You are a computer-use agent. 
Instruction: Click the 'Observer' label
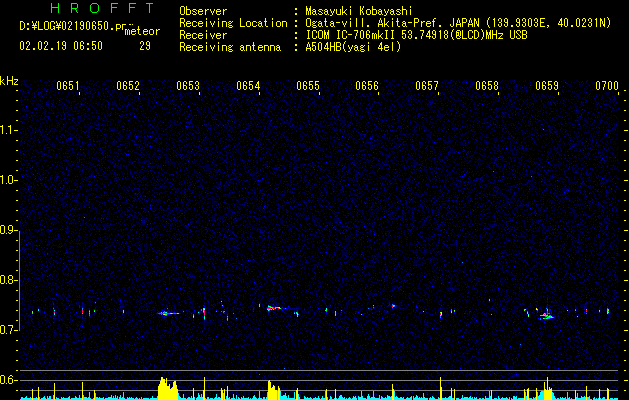click(203, 11)
